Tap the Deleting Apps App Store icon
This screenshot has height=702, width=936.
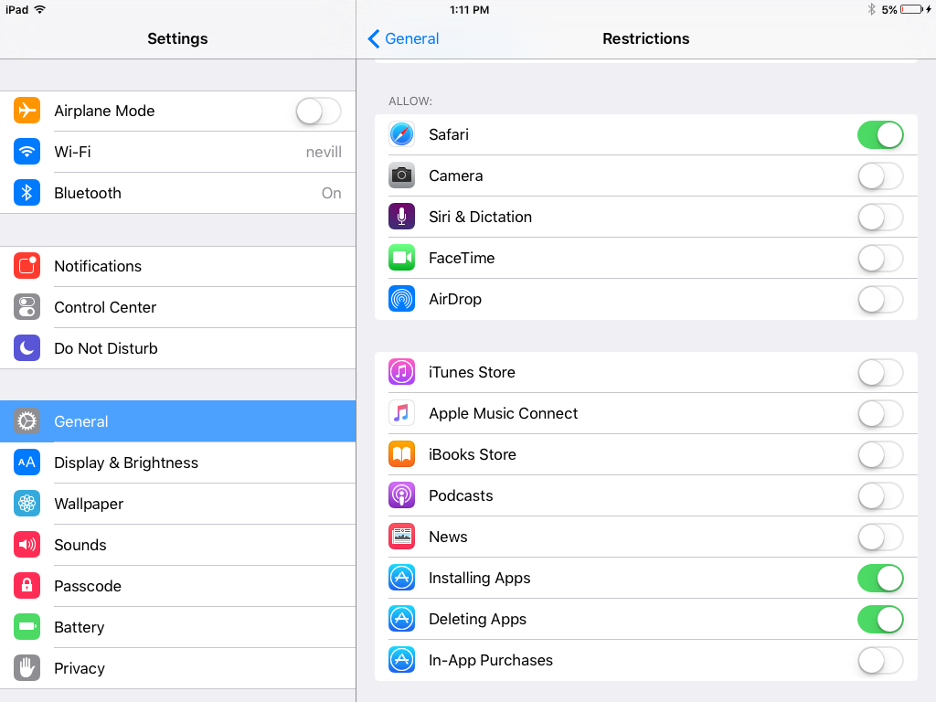tap(402, 619)
